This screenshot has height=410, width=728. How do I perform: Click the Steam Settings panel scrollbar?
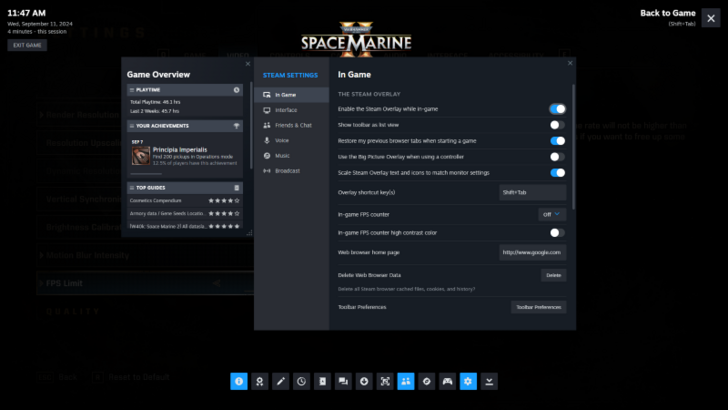point(574,146)
